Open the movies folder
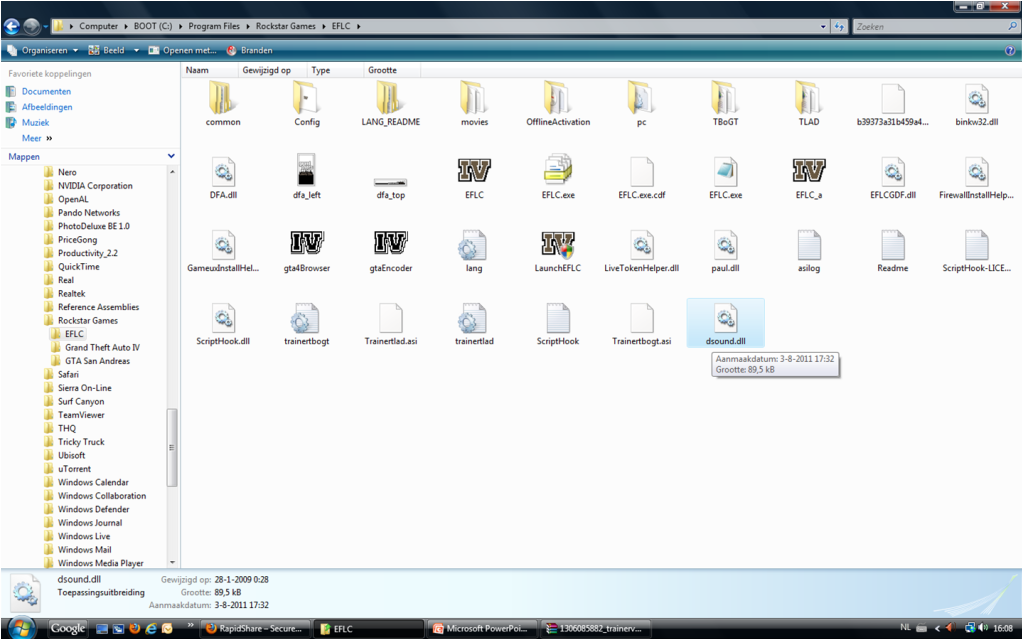 point(474,104)
